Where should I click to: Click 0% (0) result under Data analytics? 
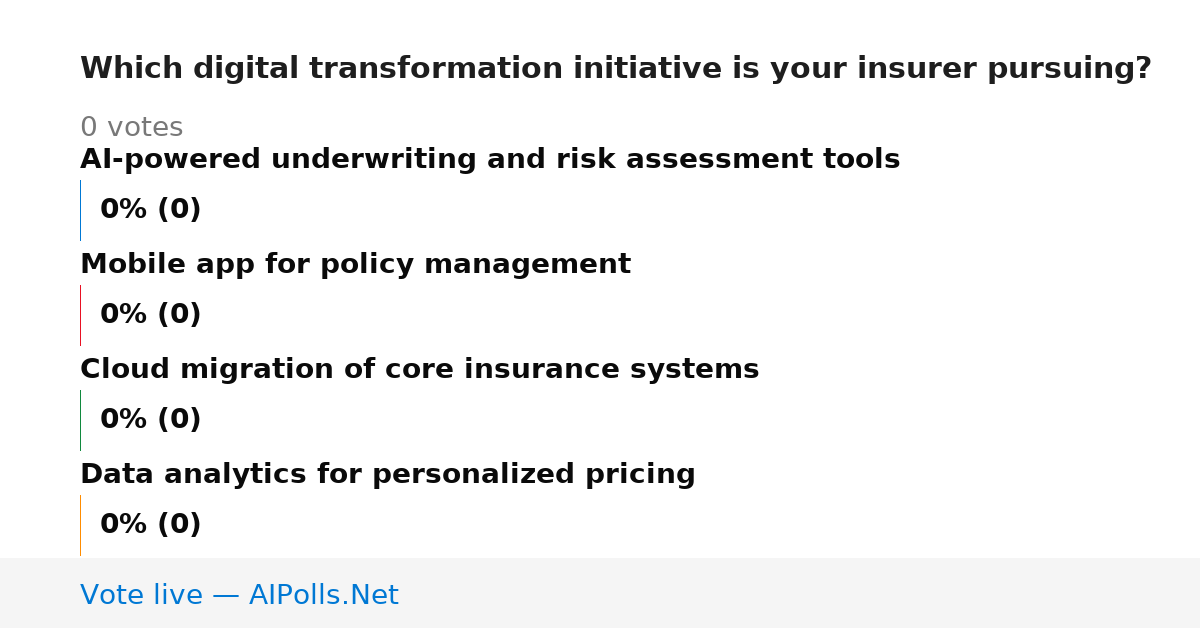150,525
